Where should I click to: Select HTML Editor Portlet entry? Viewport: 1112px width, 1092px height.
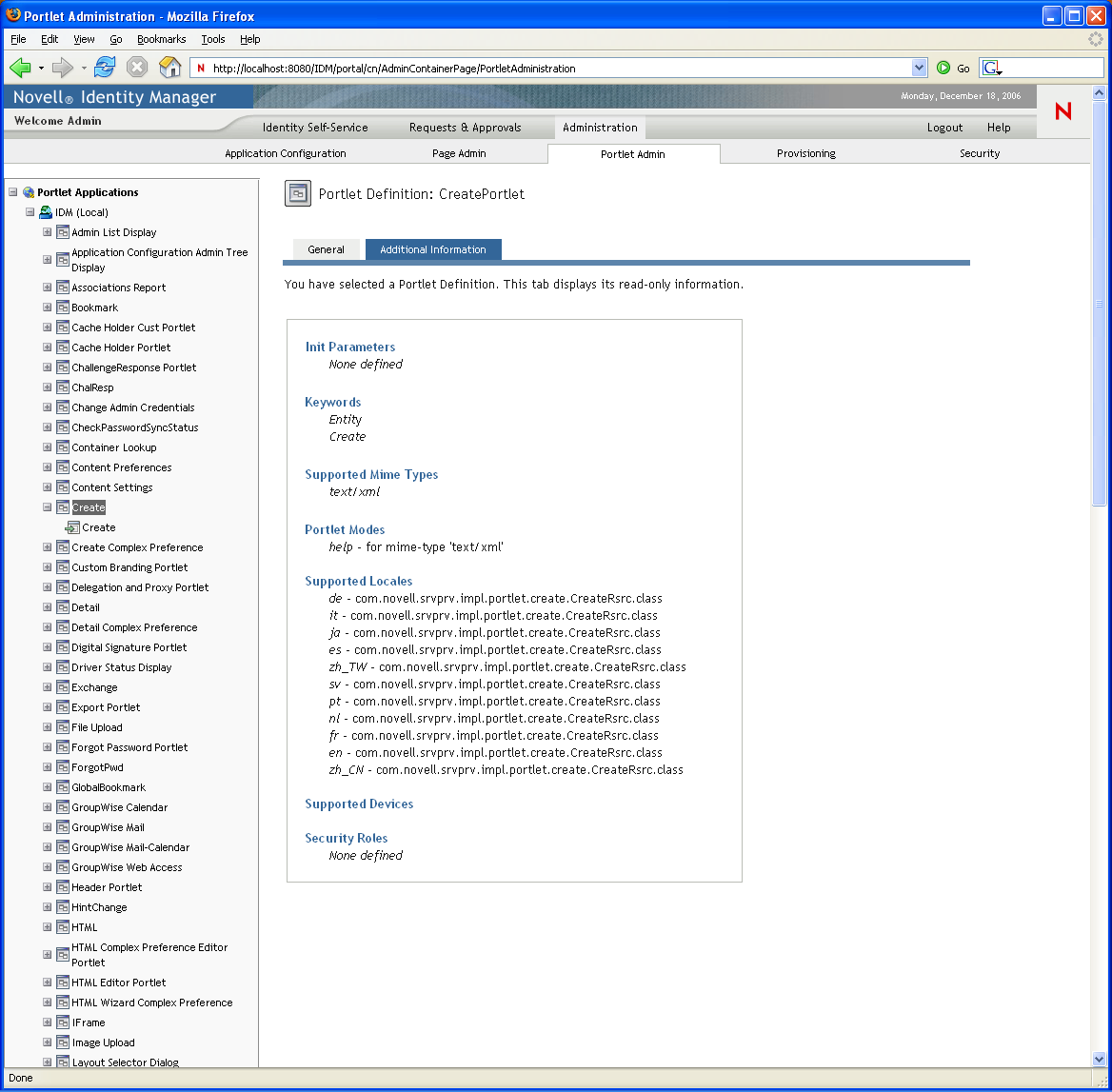[x=118, y=983]
